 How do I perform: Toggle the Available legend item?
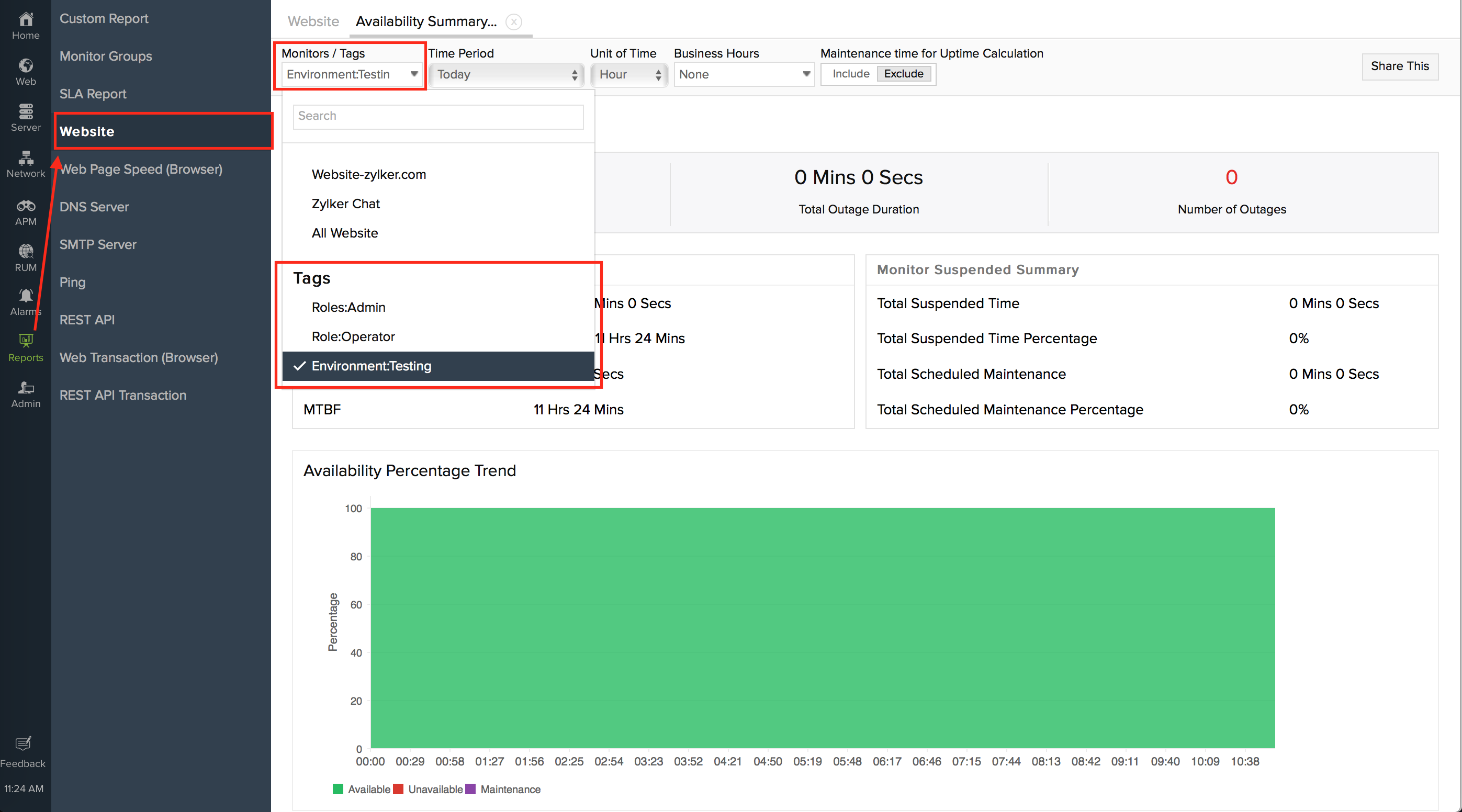click(368, 790)
